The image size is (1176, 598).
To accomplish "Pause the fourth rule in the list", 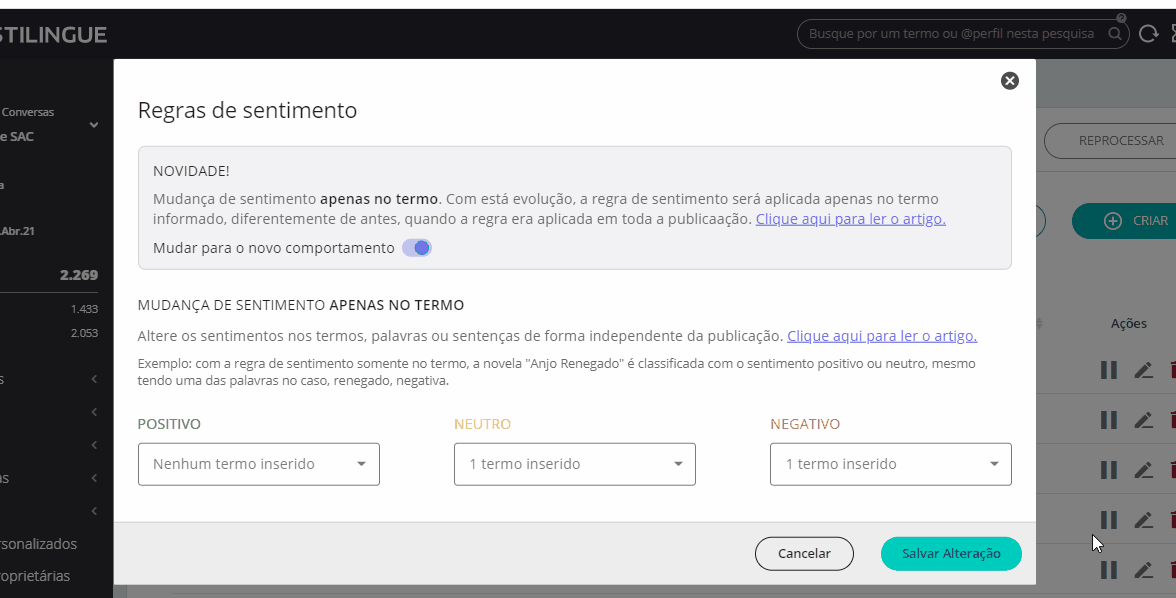I will coord(1108,520).
